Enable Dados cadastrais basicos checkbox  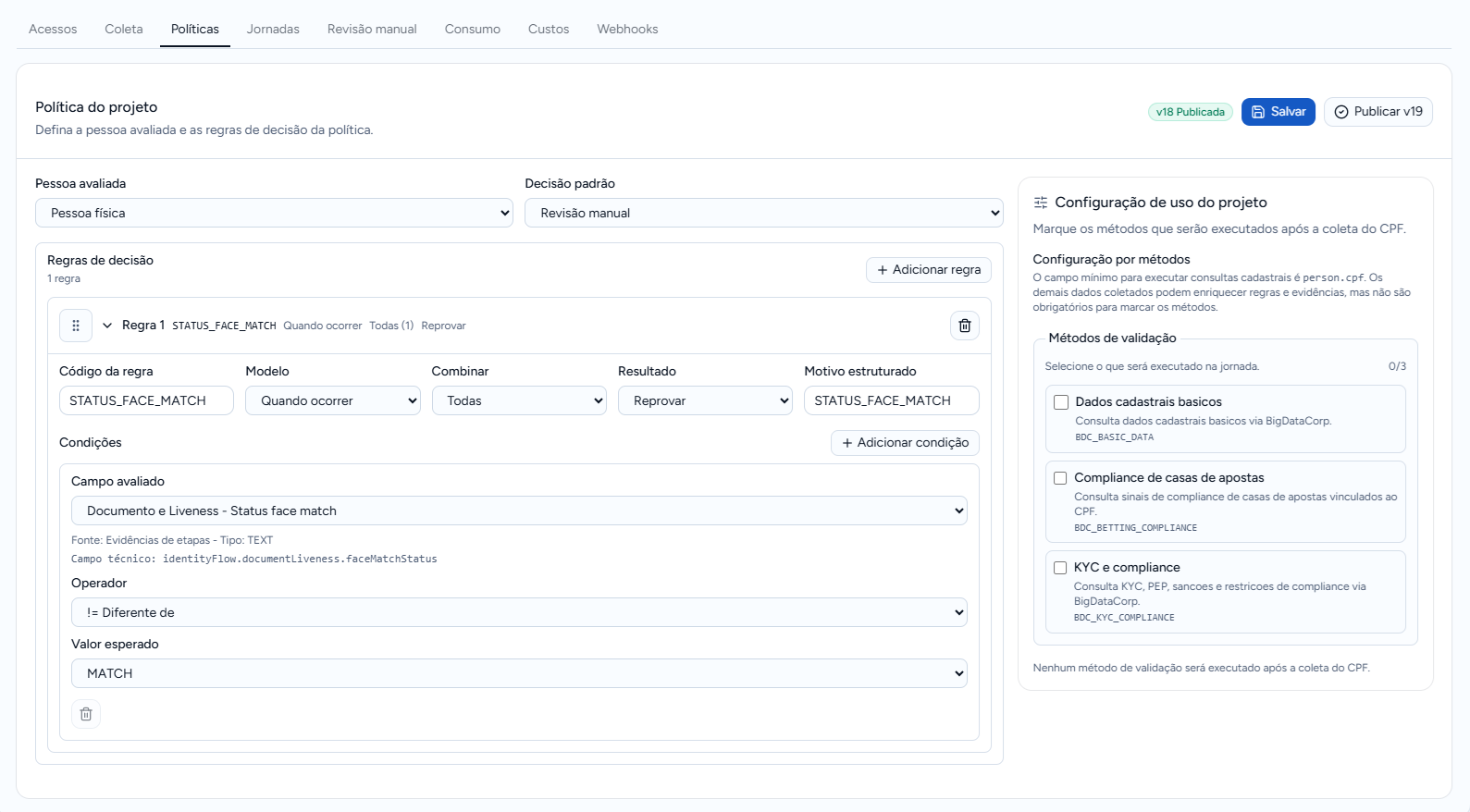(x=1061, y=402)
